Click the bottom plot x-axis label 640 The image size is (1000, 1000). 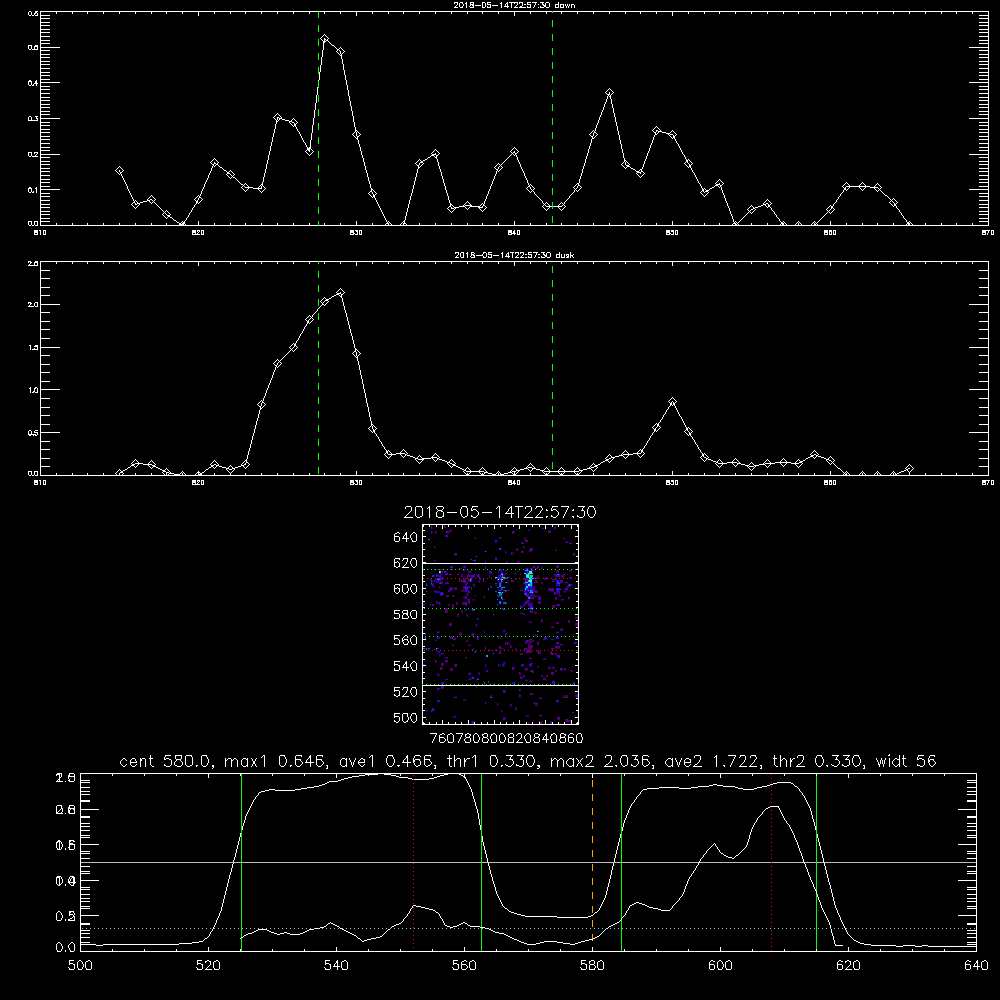coord(976,966)
